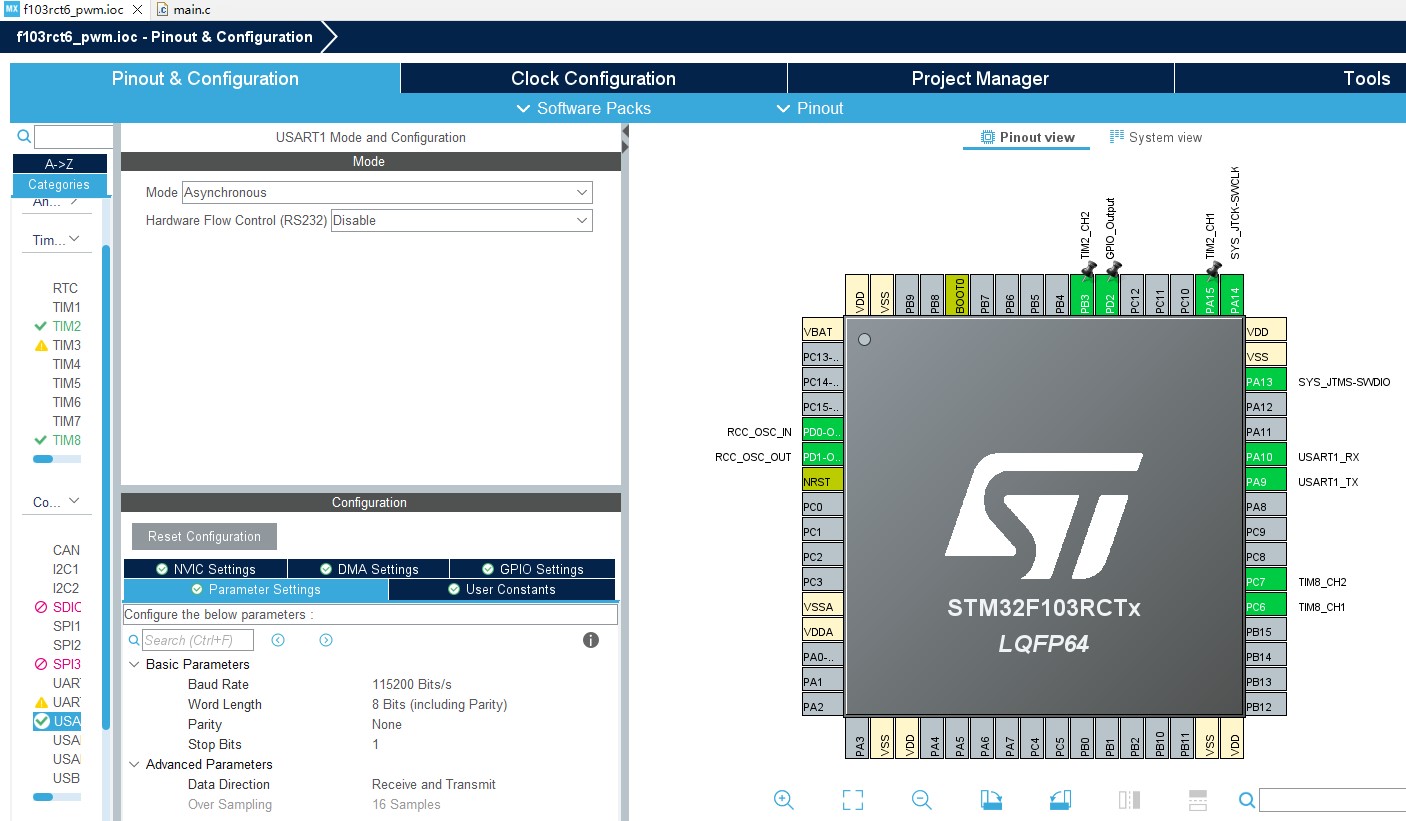The width and height of the screenshot is (1406, 821).
Task: Click the connectivity list horizontal scrollbar
Action: tap(43, 797)
